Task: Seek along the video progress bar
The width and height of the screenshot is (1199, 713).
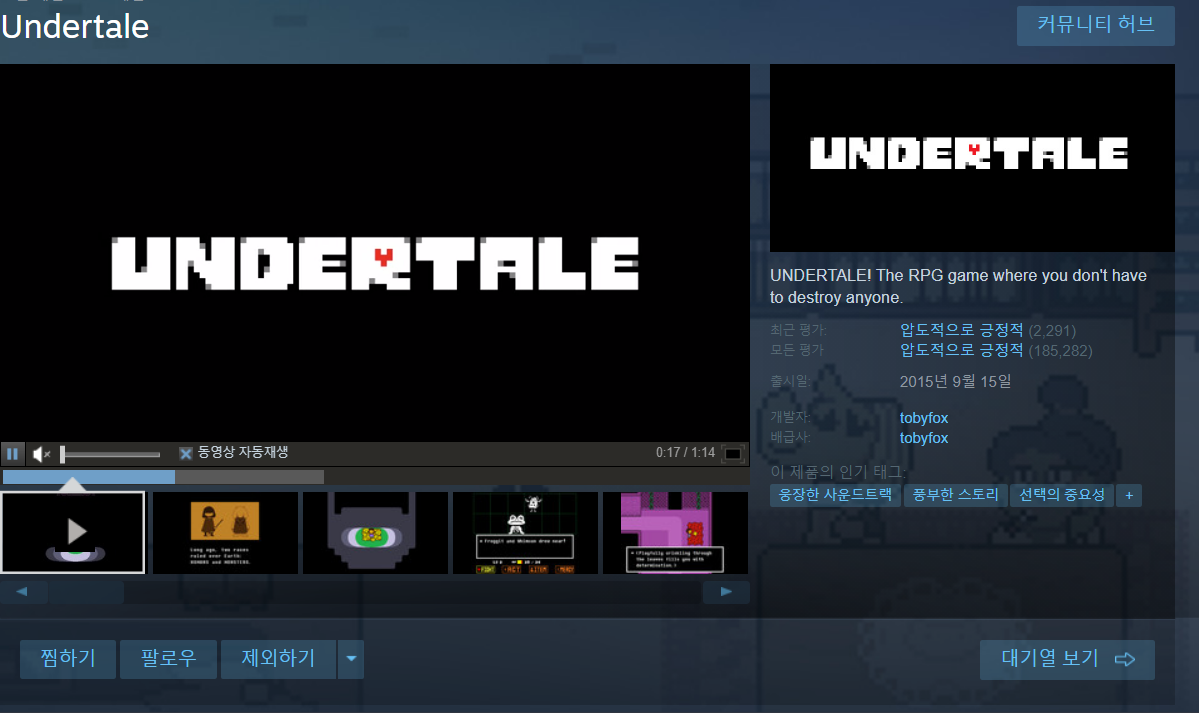Action: tap(375, 477)
